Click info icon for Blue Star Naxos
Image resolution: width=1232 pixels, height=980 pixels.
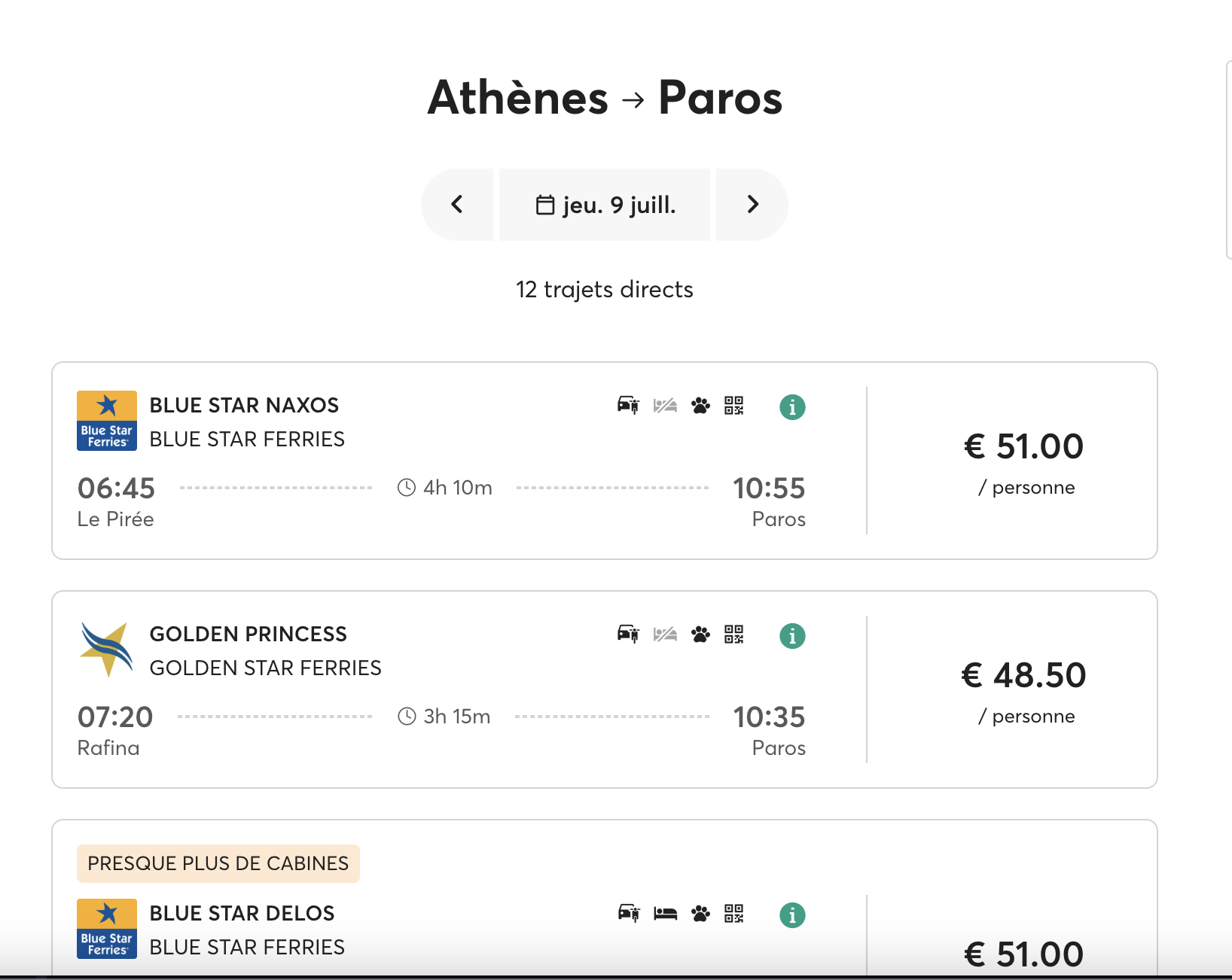[x=792, y=407]
